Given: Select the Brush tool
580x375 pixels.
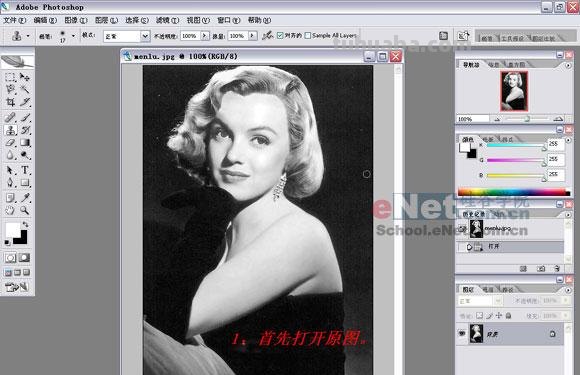Looking at the screenshot, I should tap(25, 118).
